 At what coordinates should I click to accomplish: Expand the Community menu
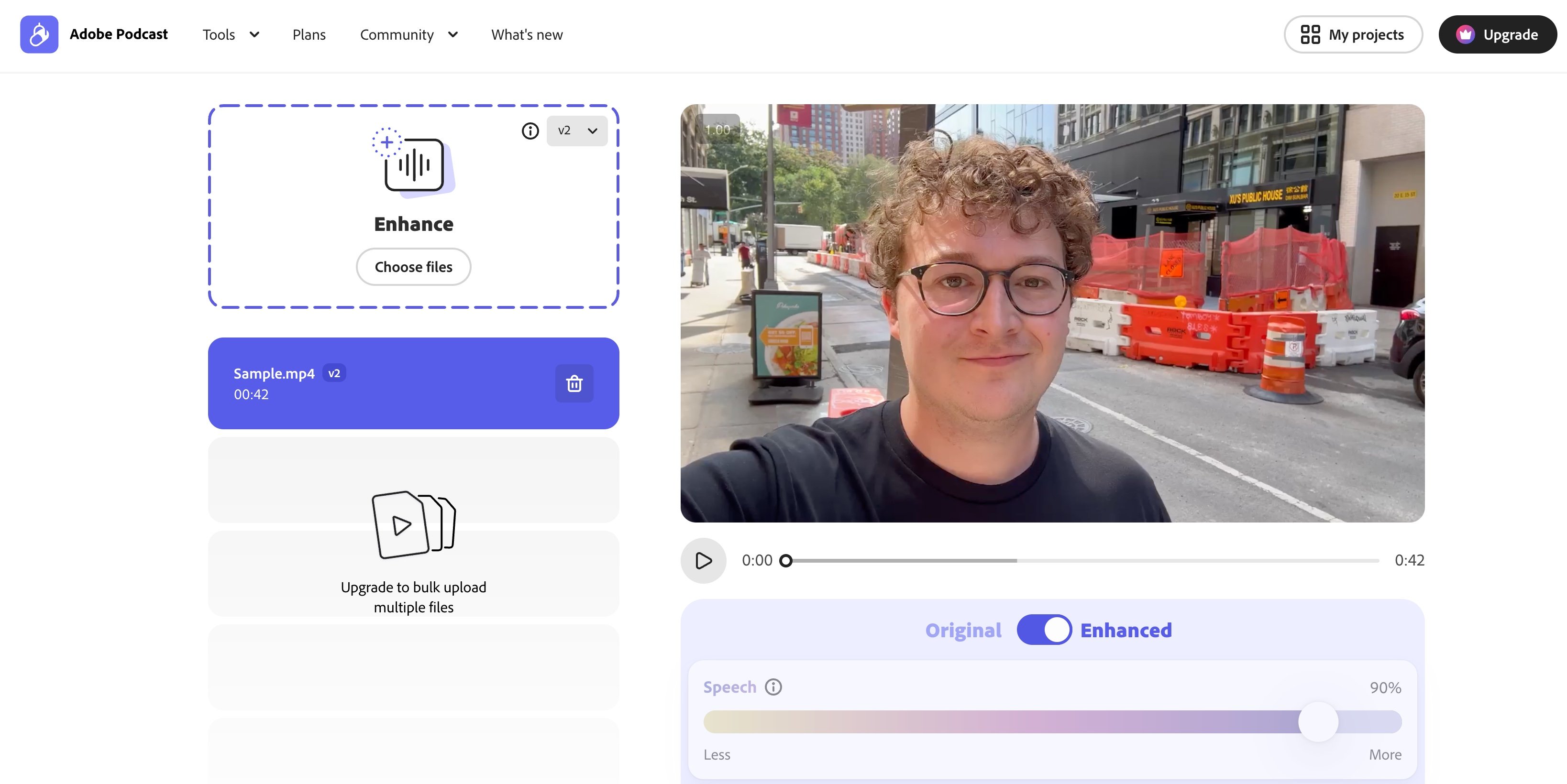pyautogui.click(x=408, y=34)
